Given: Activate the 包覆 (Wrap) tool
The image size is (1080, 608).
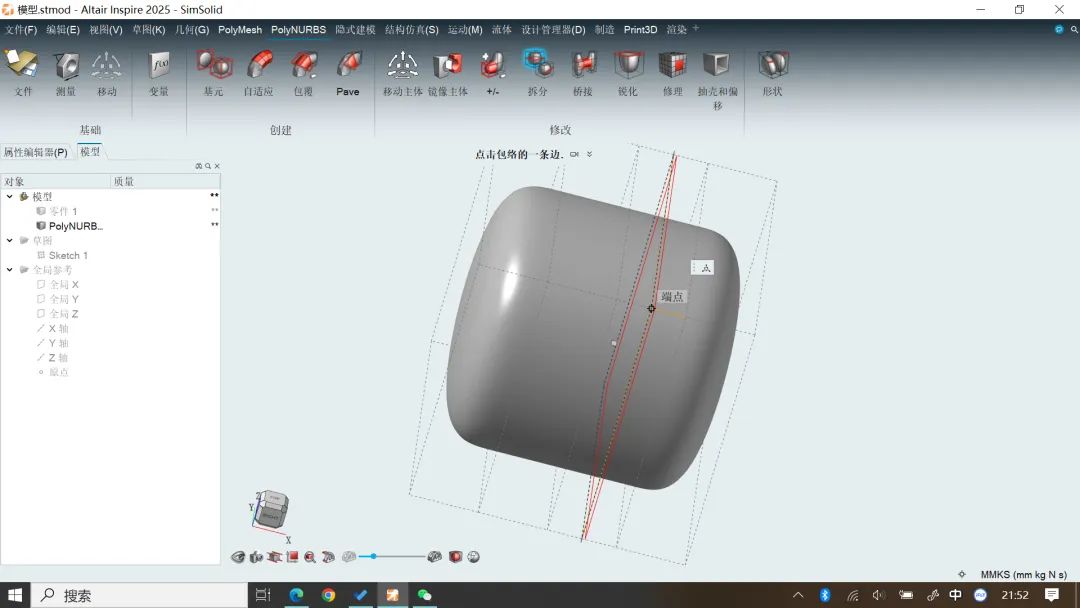Looking at the screenshot, I should pos(303,67).
